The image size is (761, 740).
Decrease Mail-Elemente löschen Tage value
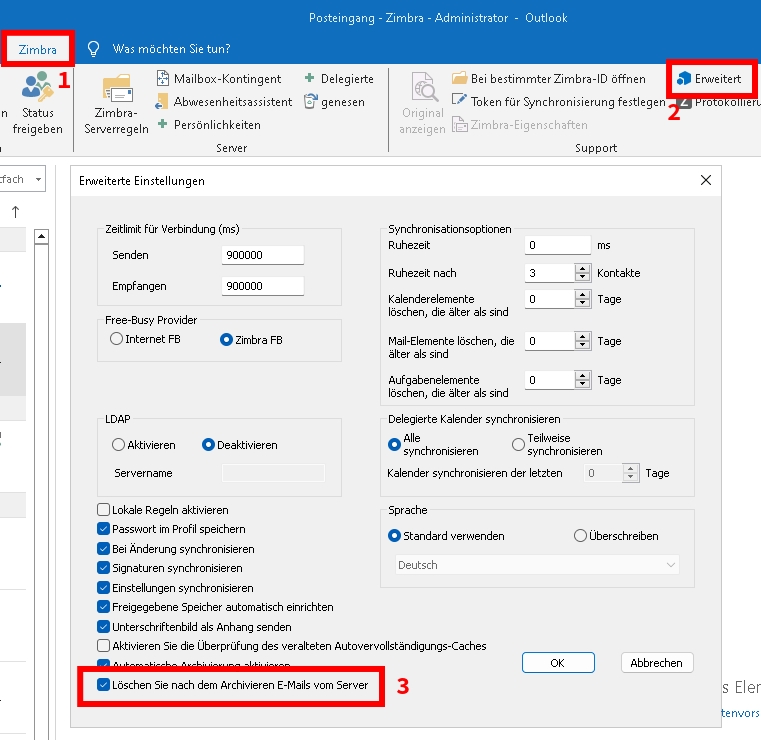(x=582, y=345)
